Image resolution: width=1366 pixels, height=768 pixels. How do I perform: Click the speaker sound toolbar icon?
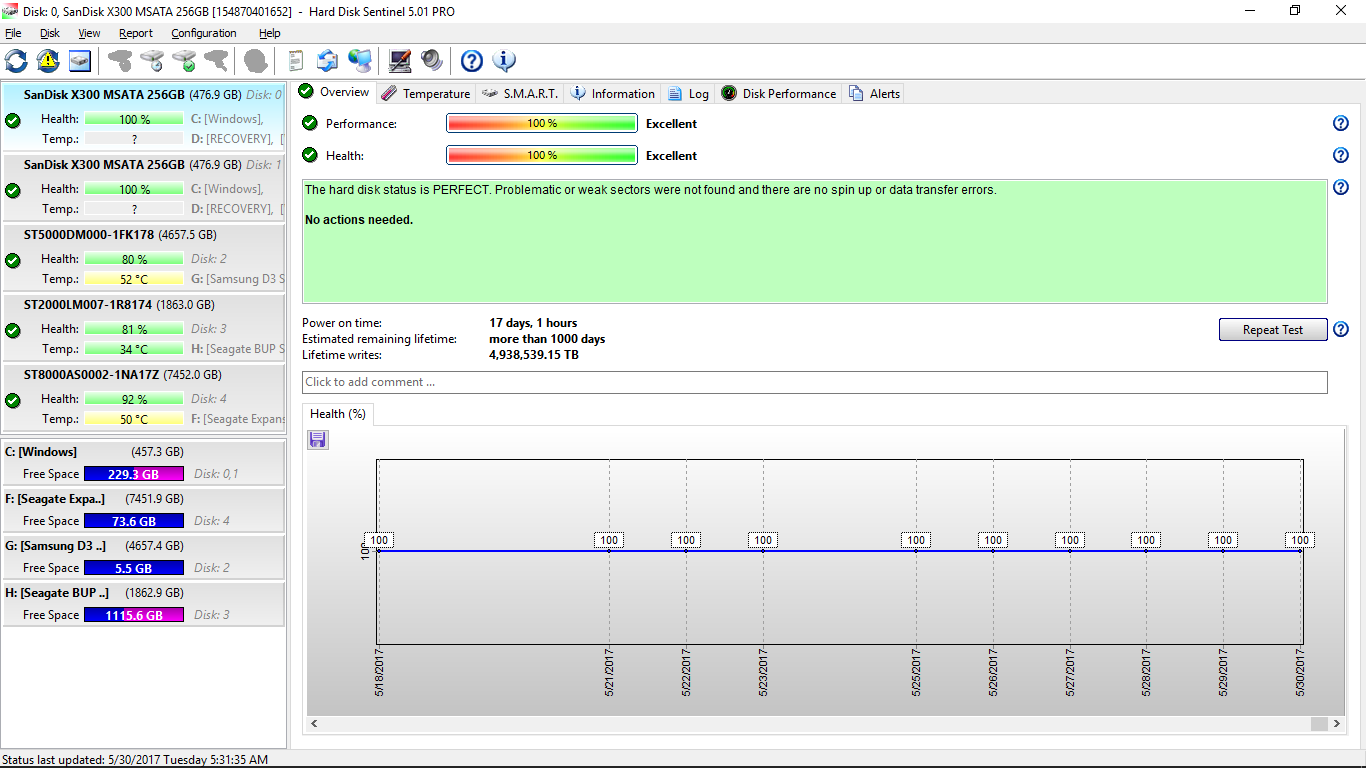coord(432,61)
